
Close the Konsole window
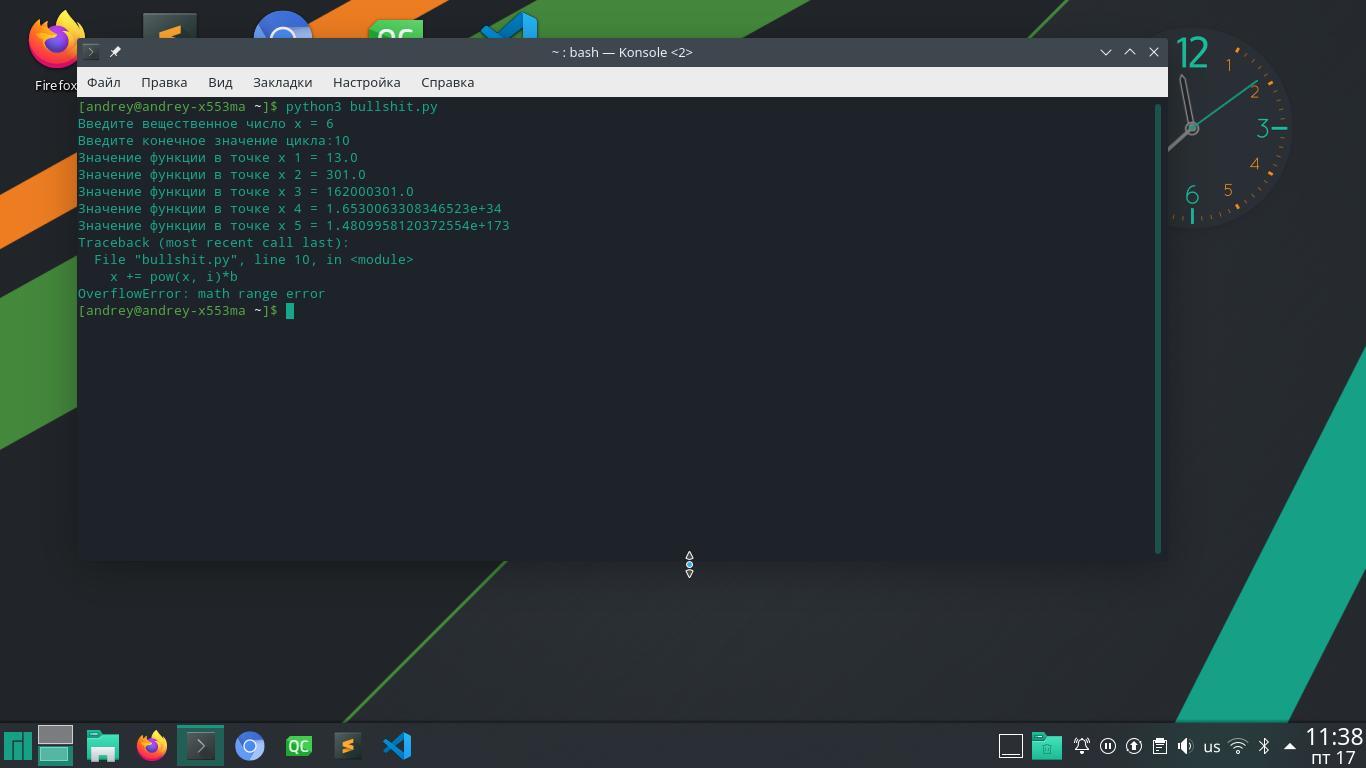[1154, 52]
